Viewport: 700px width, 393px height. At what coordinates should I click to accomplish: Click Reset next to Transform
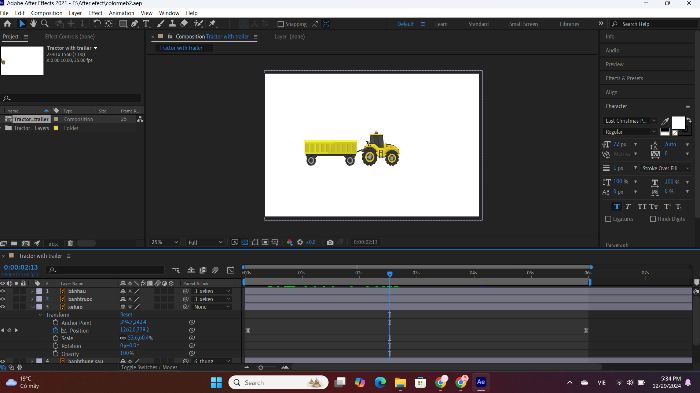pyautogui.click(x=126, y=315)
